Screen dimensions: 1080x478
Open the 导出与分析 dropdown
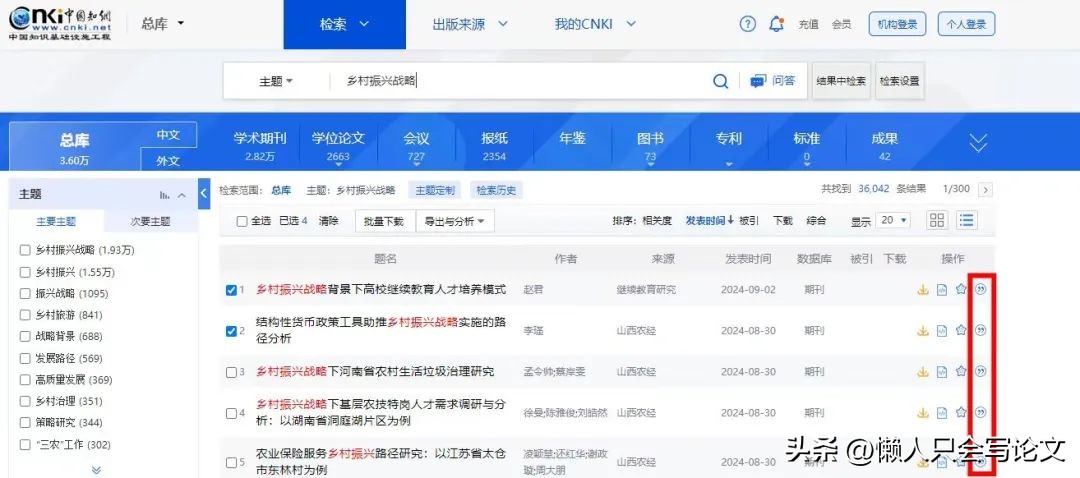(x=455, y=221)
